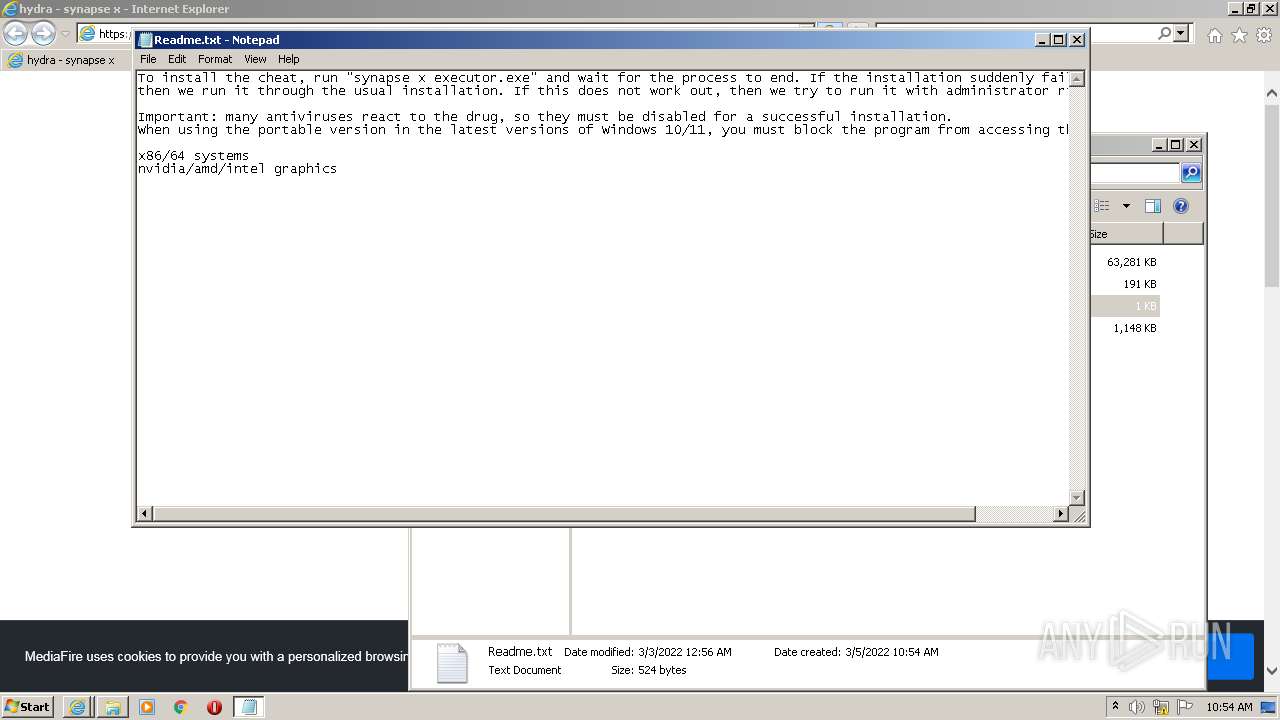Change the view in the Explorer window
The height and width of the screenshot is (720, 1280).
[x=1102, y=206]
